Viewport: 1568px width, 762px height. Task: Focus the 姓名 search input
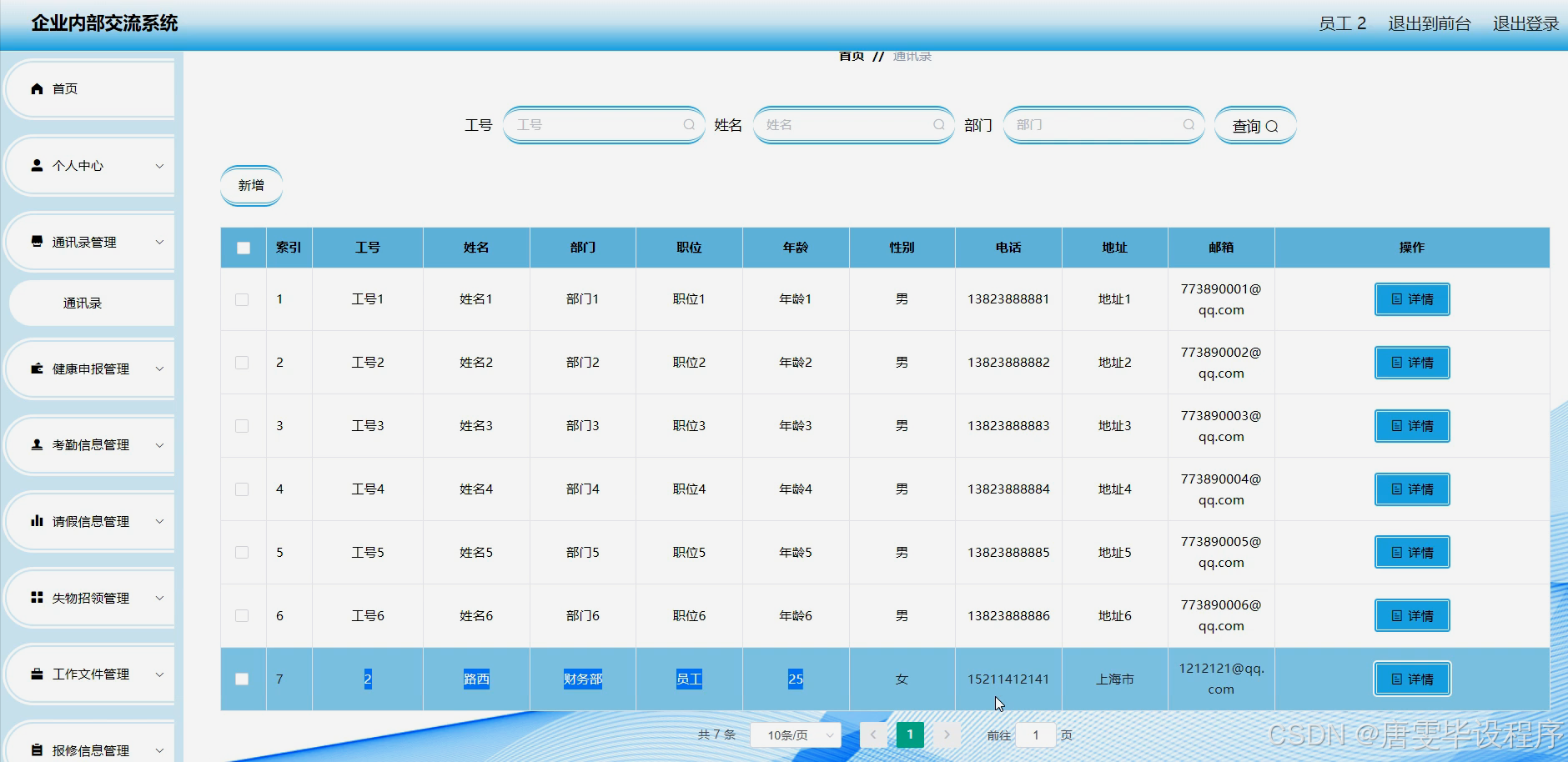coord(853,125)
